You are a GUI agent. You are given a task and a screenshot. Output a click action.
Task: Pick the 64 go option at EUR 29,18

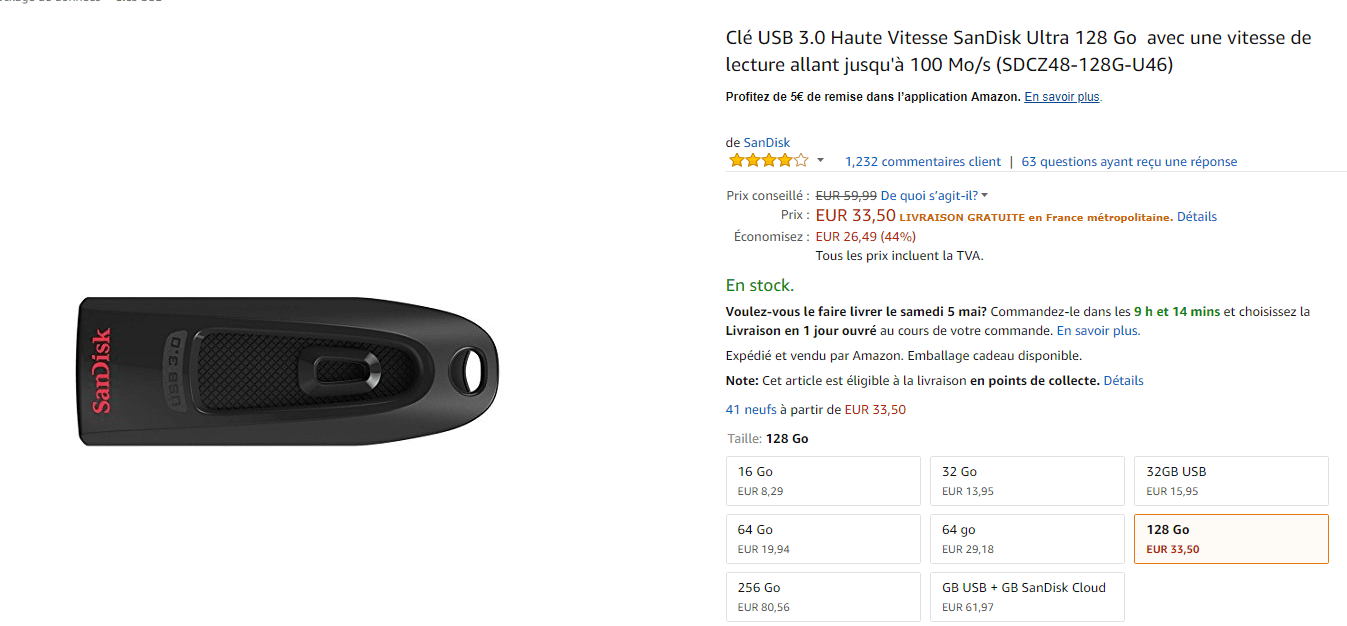[x=1026, y=539]
